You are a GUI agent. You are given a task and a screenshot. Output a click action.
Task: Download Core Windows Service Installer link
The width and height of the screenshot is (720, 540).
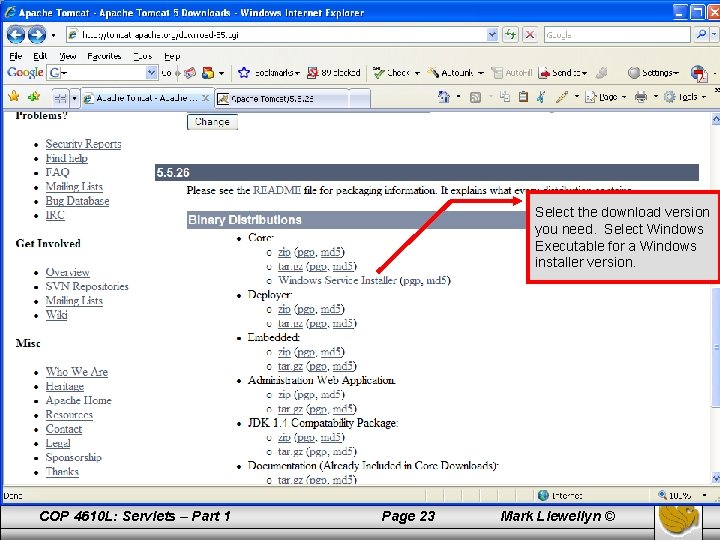click(338, 280)
